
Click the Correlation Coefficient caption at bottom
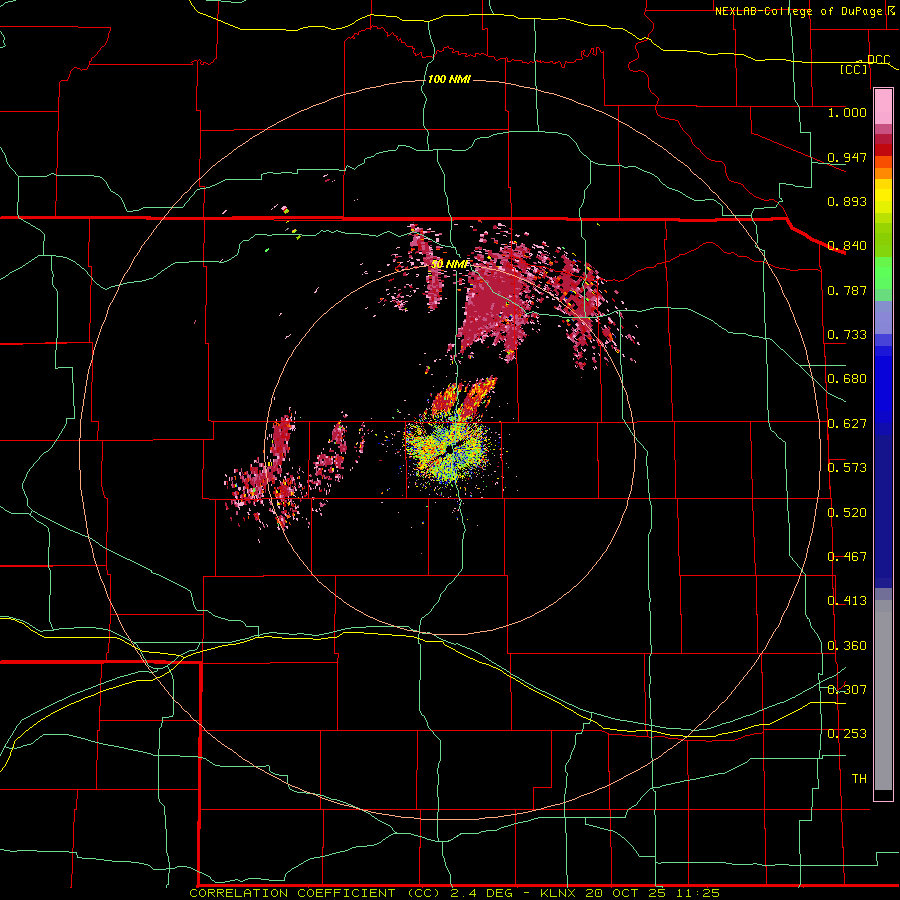(455, 893)
